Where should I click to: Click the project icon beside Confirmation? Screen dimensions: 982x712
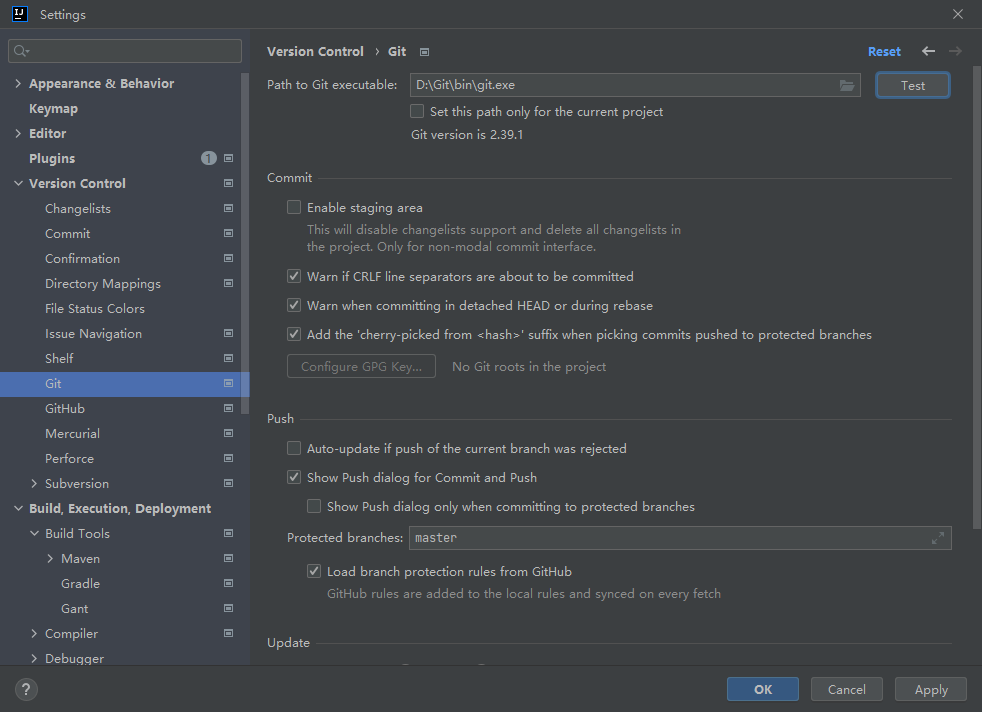pyautogui.click(x=229, y=259)
